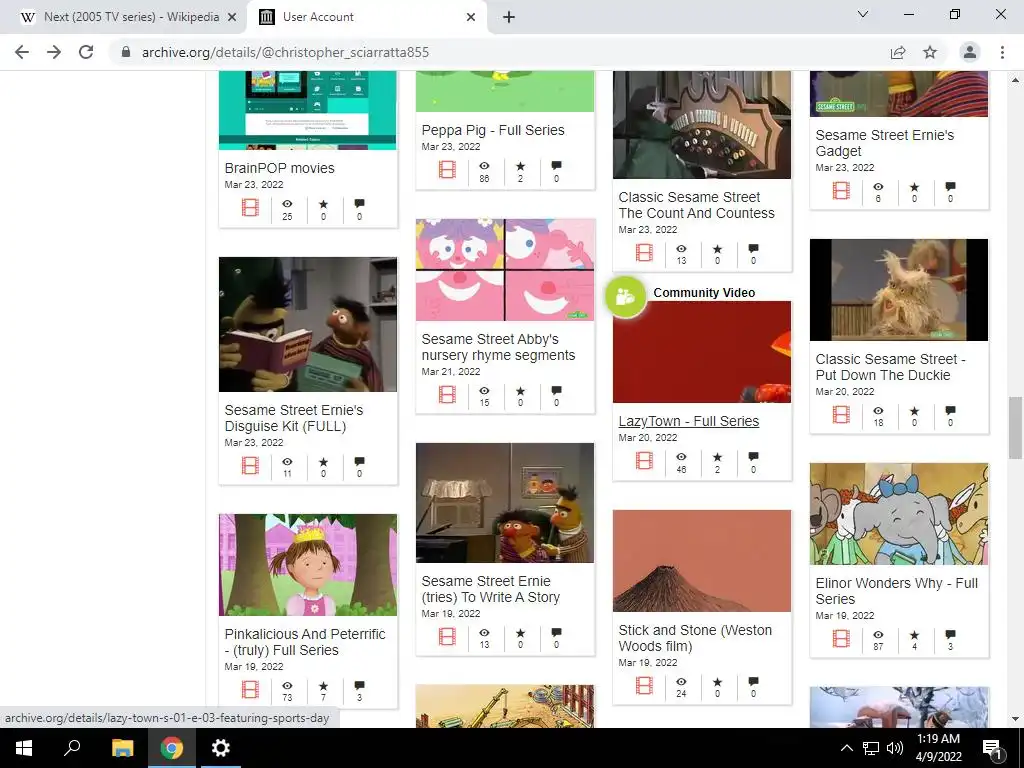This screenshot has height=768, width=1024.
Task: Open Pinkalicious And Peterrific title link
Action: (x=305, y=642)
